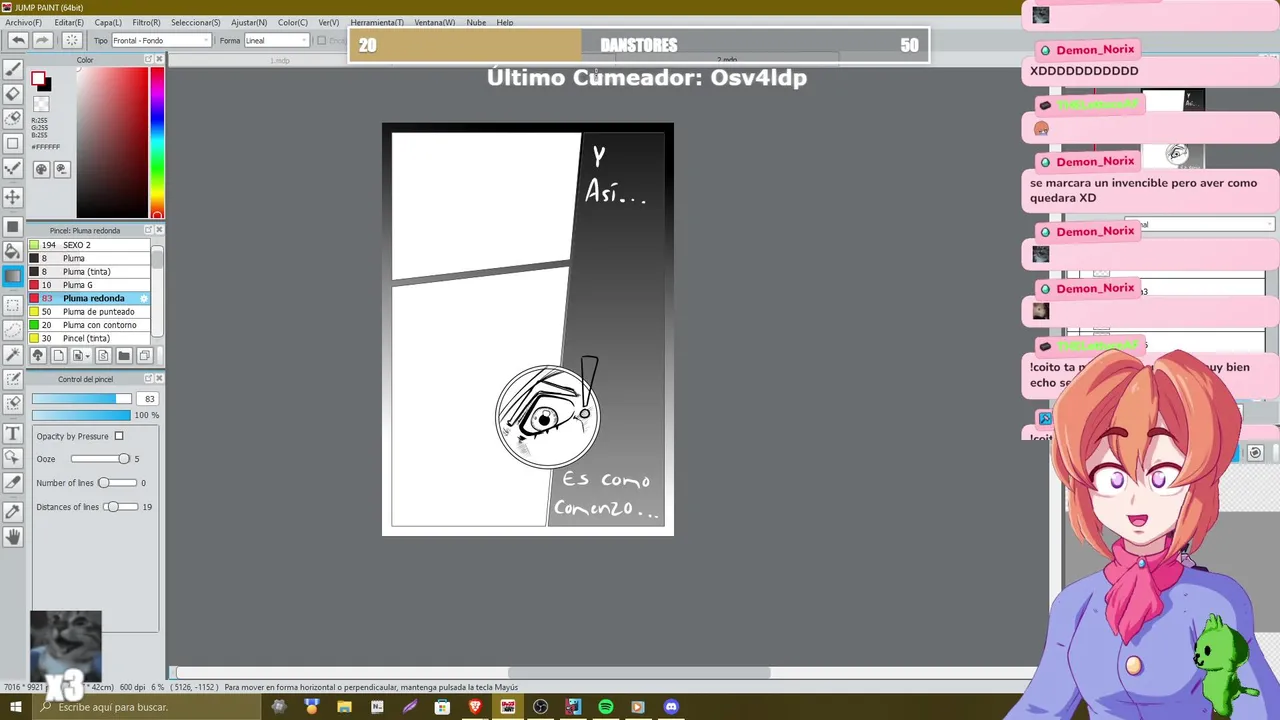
Task: Select the Pluma con contorno brush
Action: [x=90, y=325]
